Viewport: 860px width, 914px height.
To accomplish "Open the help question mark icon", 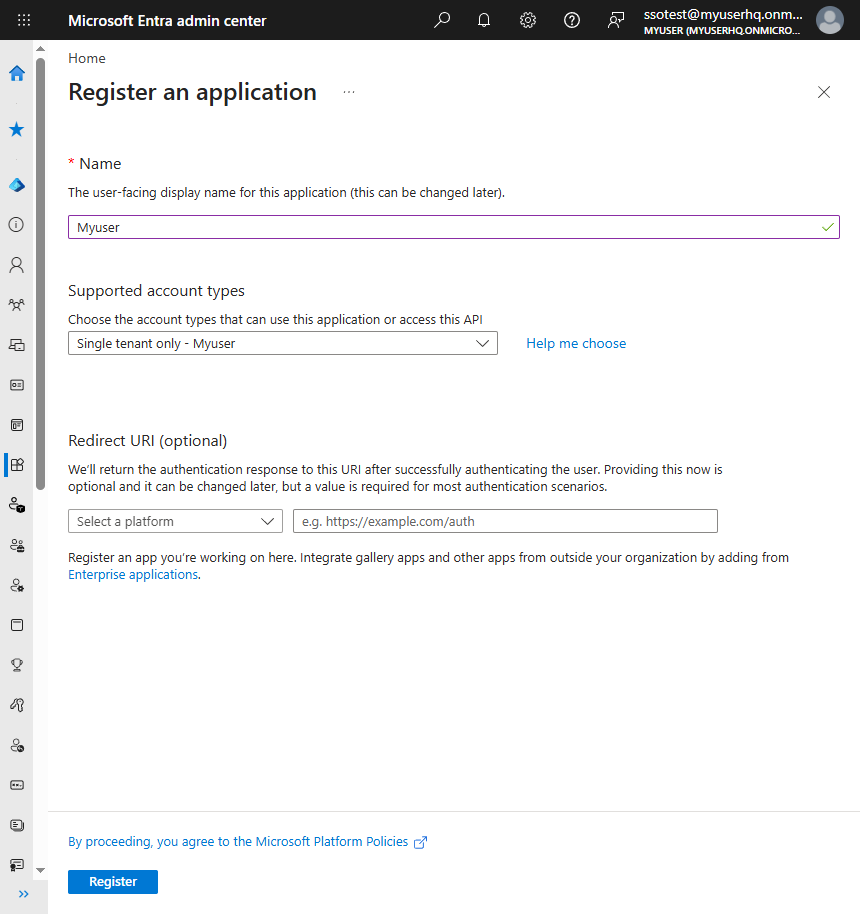I will coord(572,20).
